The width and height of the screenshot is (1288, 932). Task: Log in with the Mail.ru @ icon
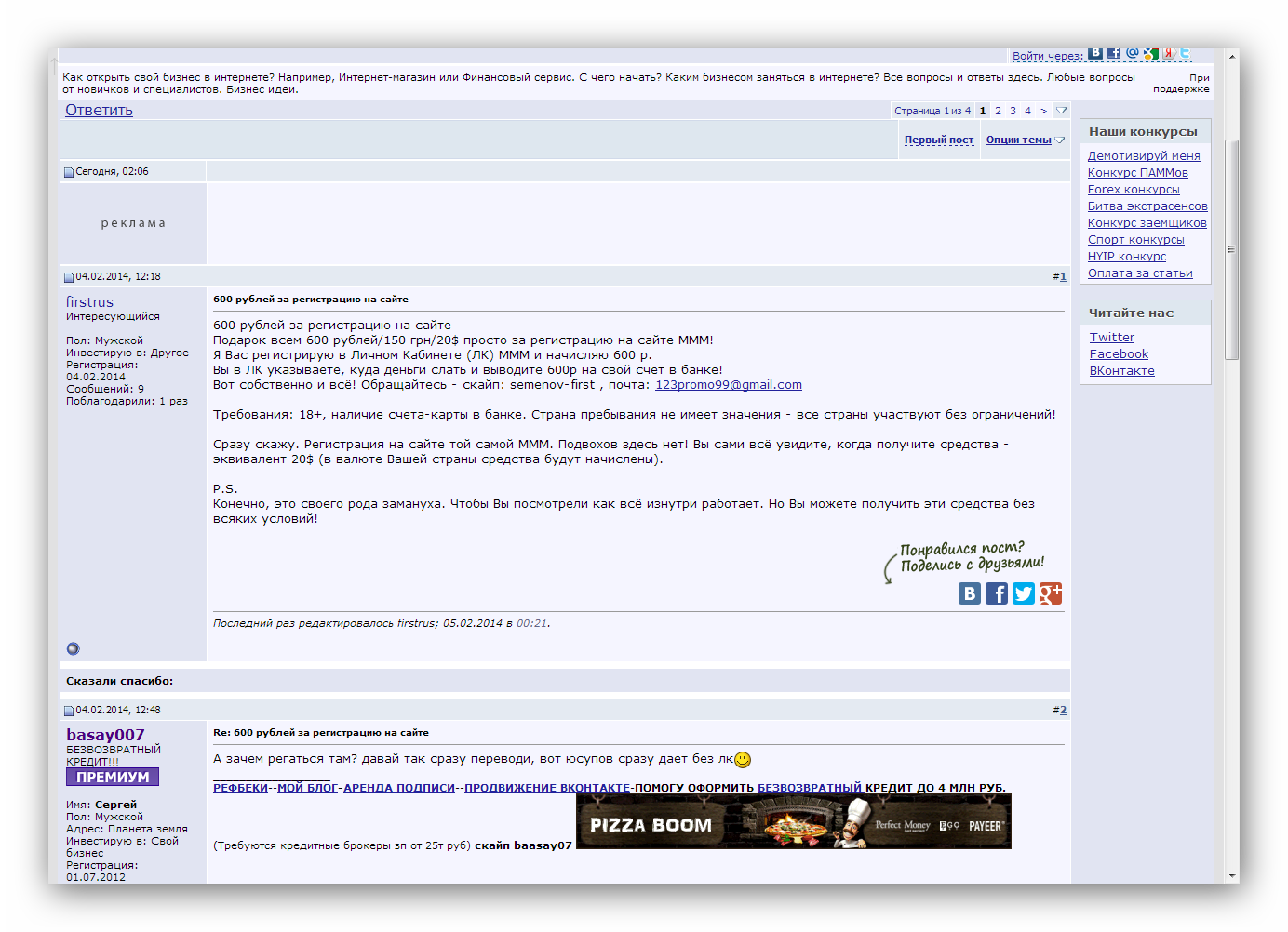(1133, 53)
